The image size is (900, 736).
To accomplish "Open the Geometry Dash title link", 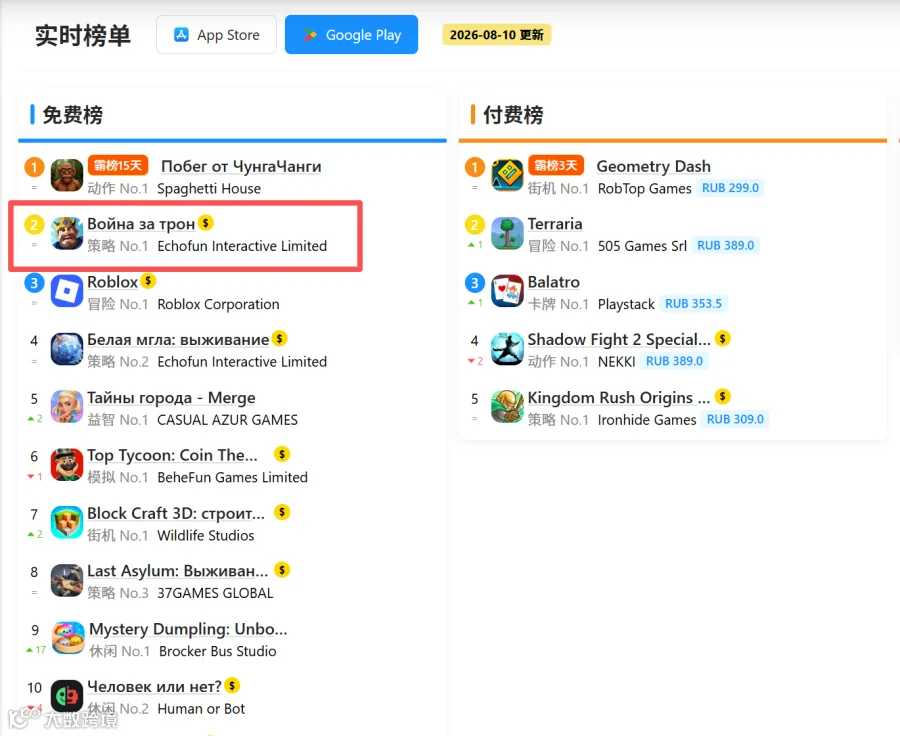I will (x=653, y=166).
